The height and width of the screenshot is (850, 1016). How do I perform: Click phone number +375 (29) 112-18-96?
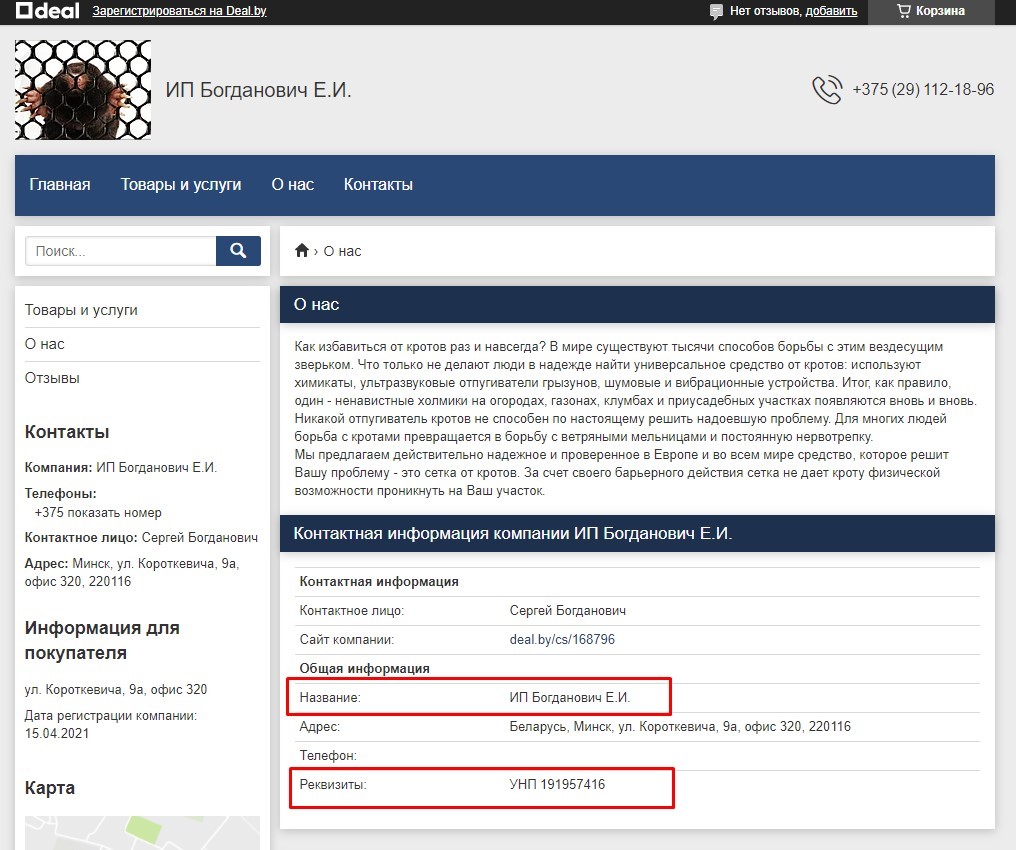pos(923,89)
